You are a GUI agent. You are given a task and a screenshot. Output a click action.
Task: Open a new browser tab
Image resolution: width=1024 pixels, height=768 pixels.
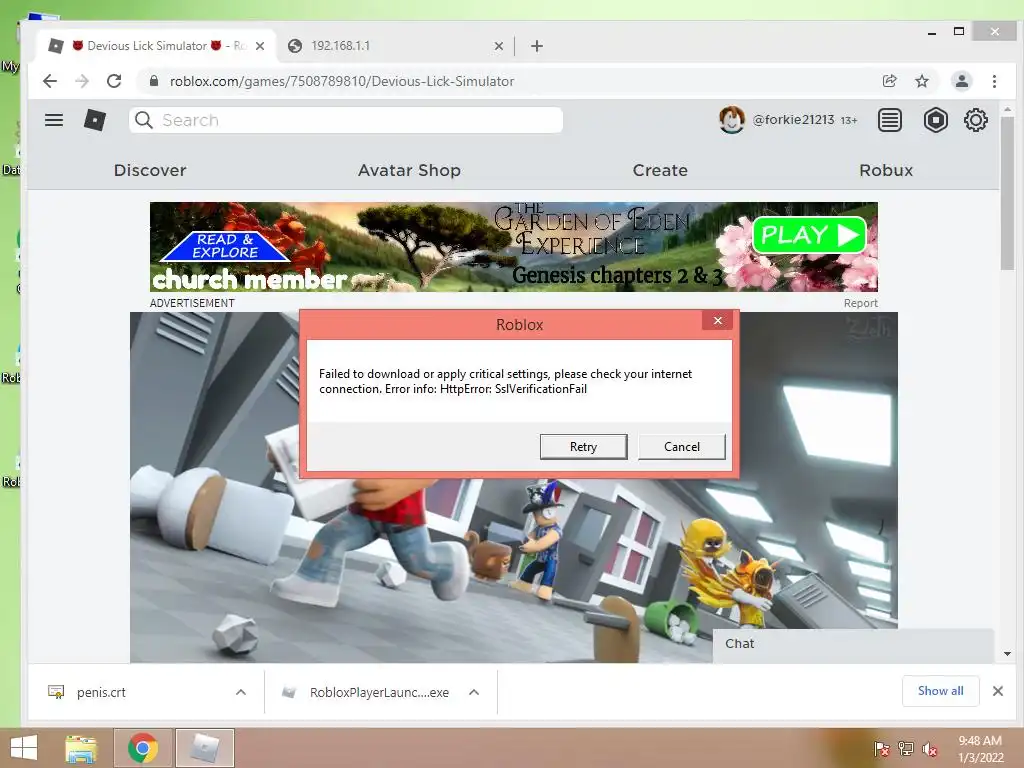(x=537, y=46)
